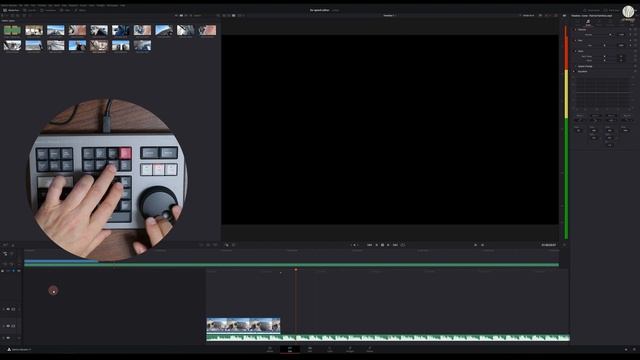
Task: Click the Volume value field in Inspector
Action: tap(621, 35)
